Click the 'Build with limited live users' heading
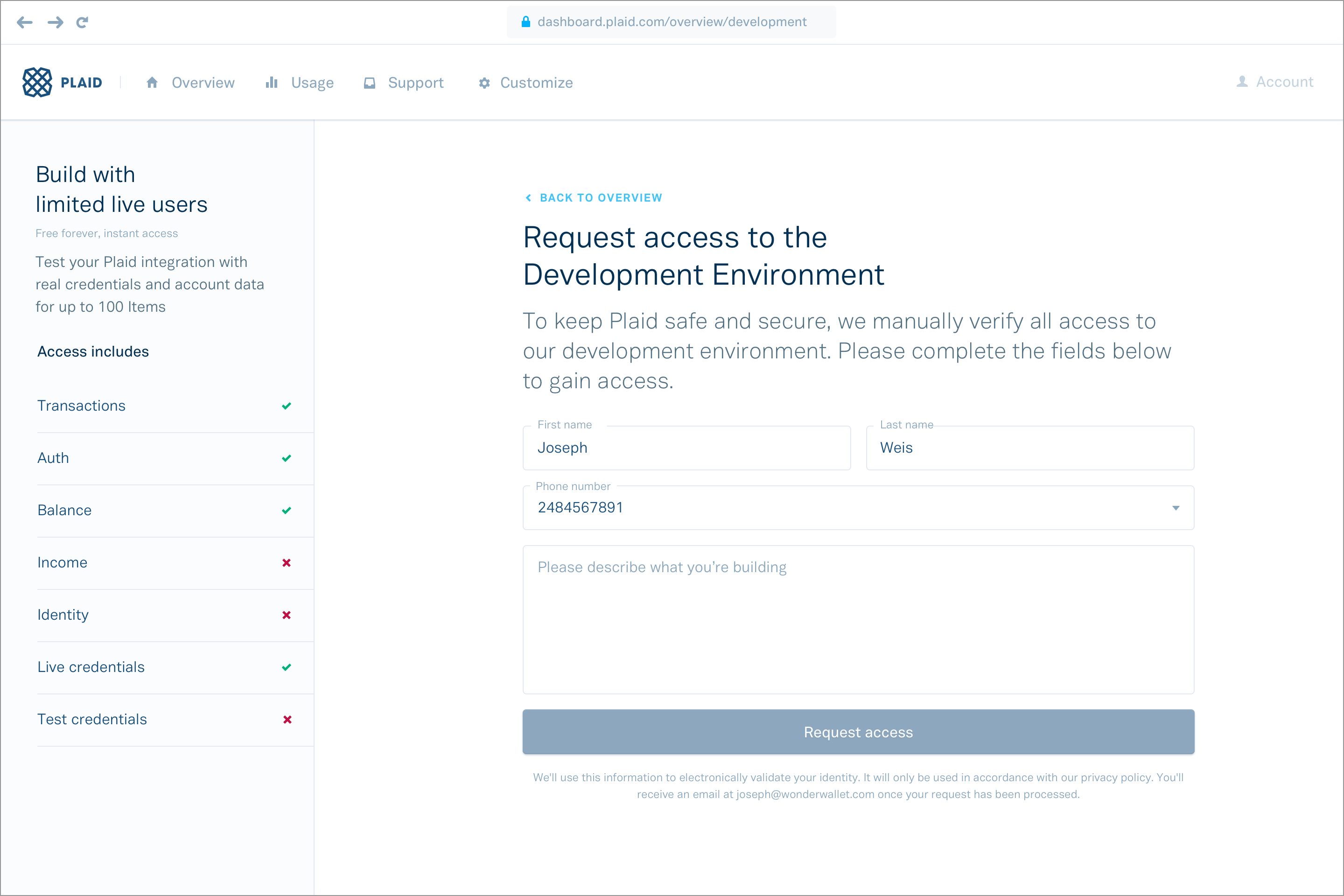 click(x=122, y=189)
